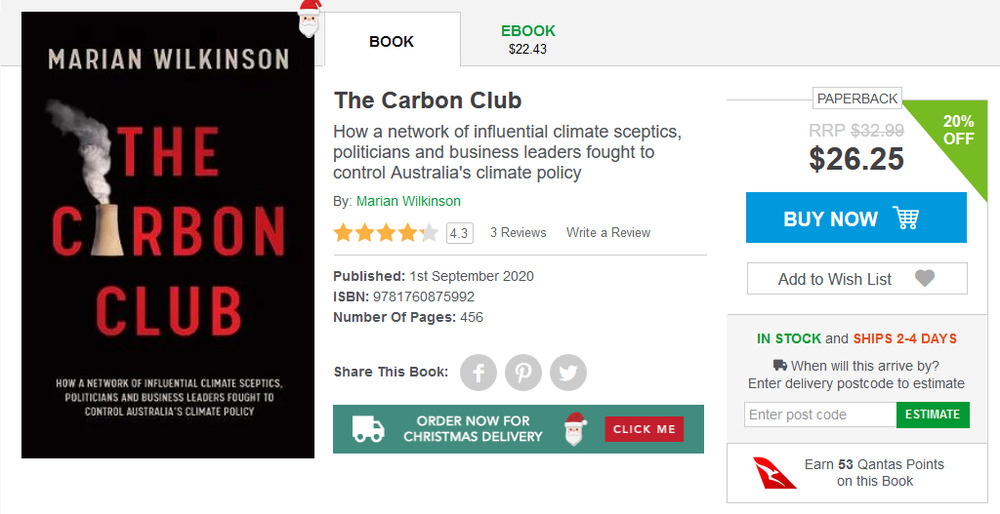Click Write a Review link
Image resolution: width=1000 pixels, height=514 pixels.
[608, 233]
